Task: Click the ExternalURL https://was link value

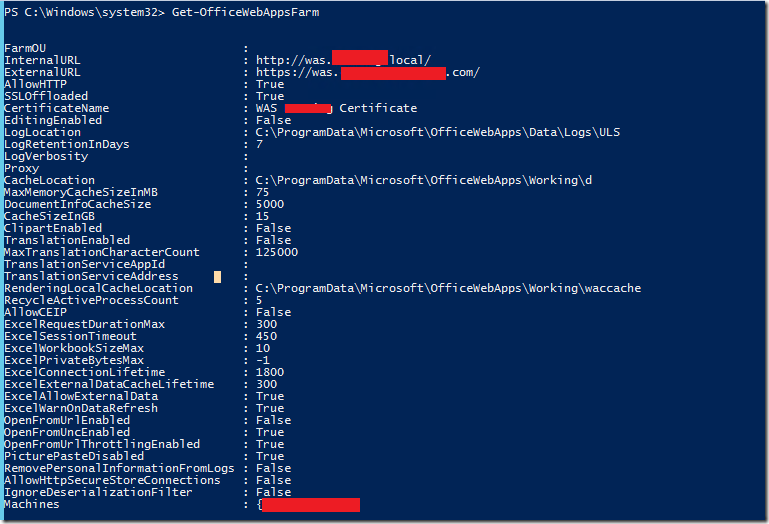Action: tap(368, 72)
